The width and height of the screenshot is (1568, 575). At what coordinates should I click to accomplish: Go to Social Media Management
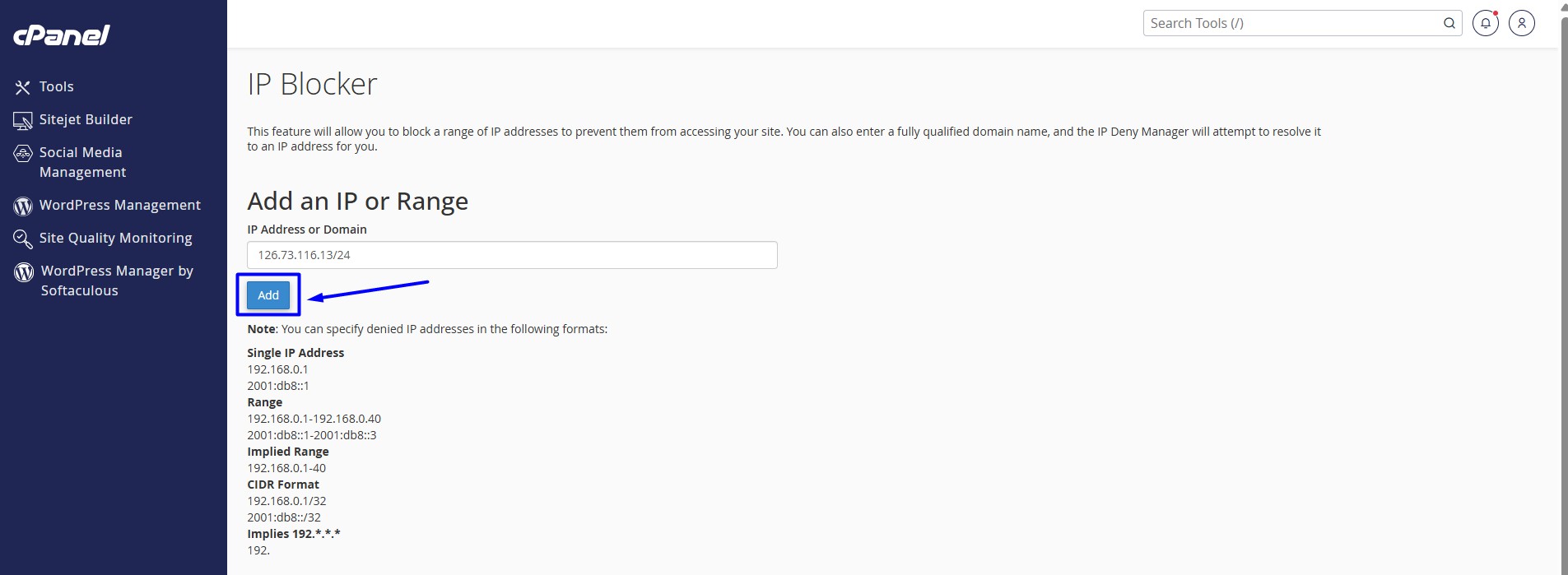pyautogui.click(x=82, y=162)
